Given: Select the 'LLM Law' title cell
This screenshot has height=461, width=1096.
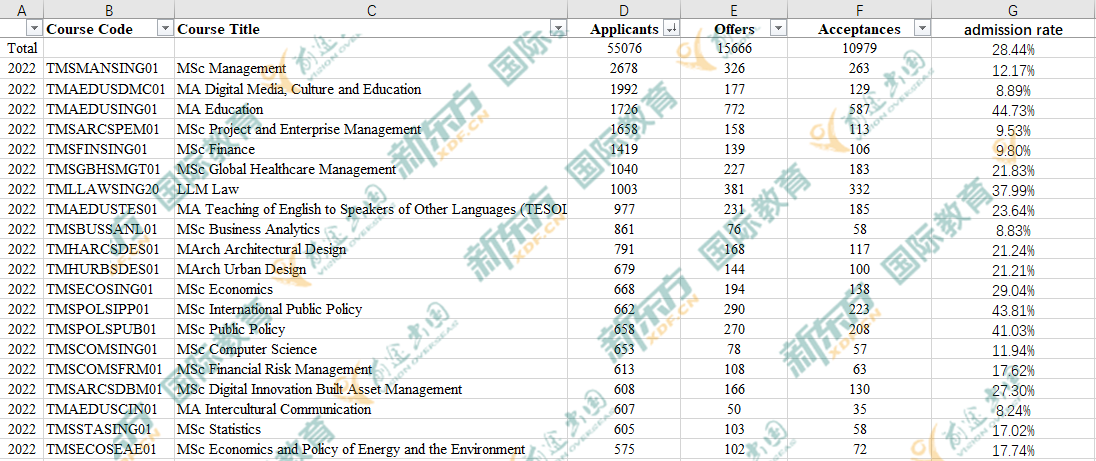Looking at the screenshot, I should 371,189.
